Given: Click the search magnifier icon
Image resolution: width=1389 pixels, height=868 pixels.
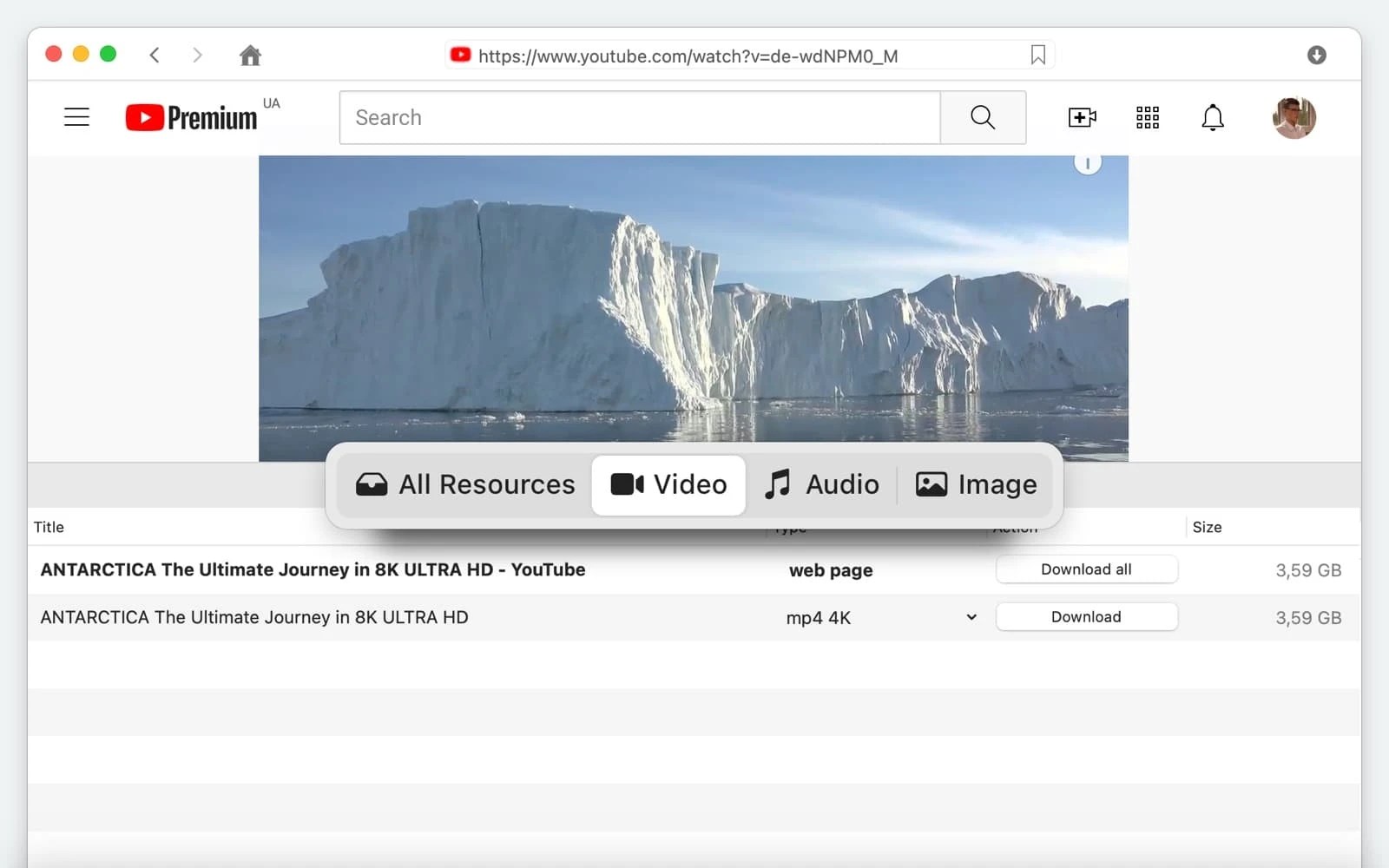Looking at the screenshot, I should coord(982,117).
